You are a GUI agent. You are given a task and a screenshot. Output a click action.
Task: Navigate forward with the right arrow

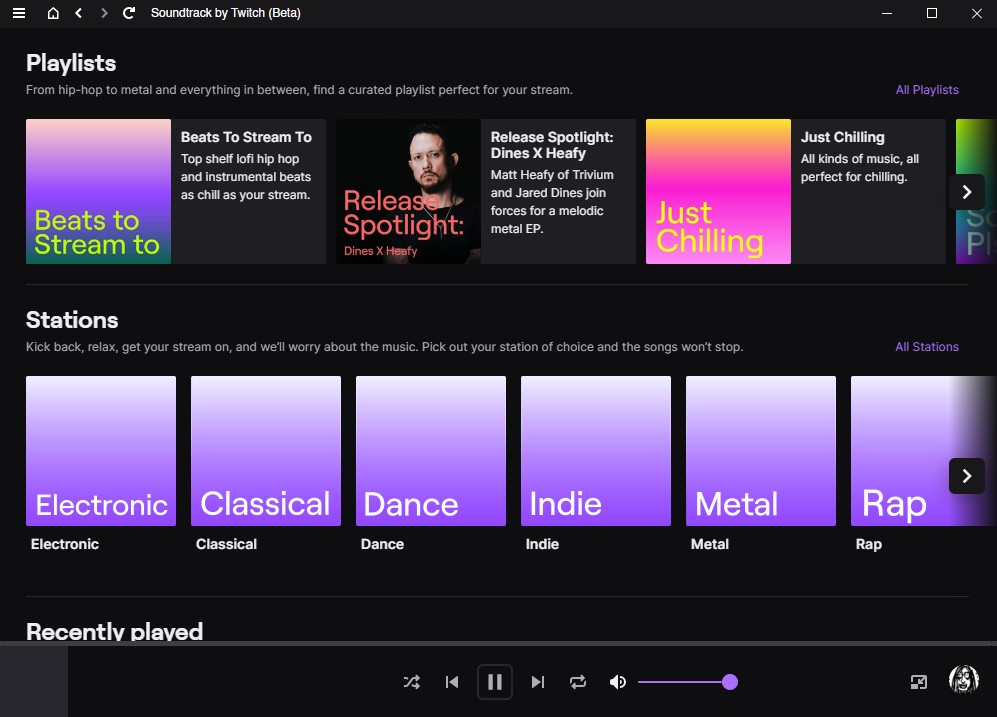104,13
